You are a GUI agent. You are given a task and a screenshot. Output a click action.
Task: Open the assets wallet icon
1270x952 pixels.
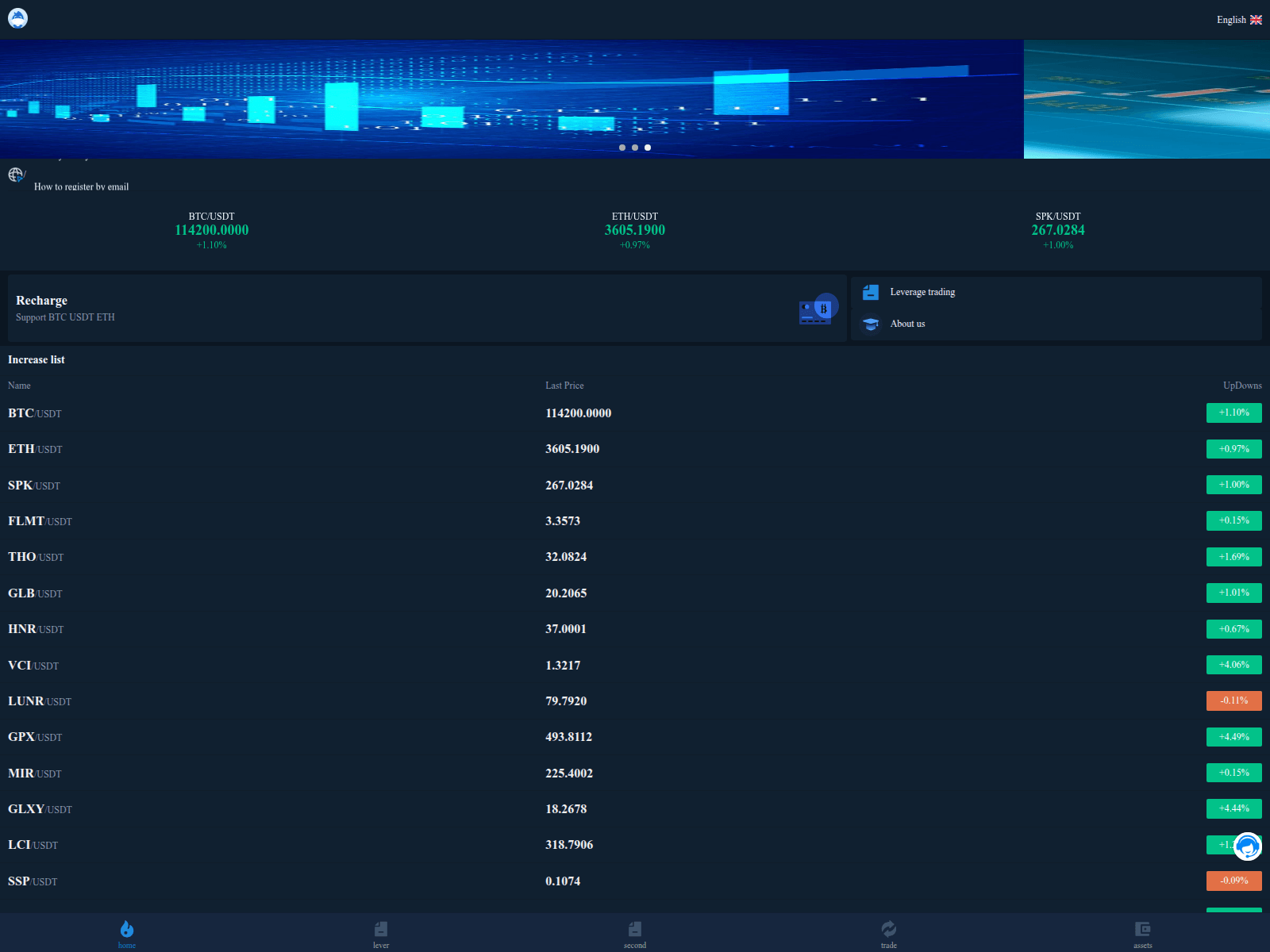pyautogui.click(x=1143, y=927)
